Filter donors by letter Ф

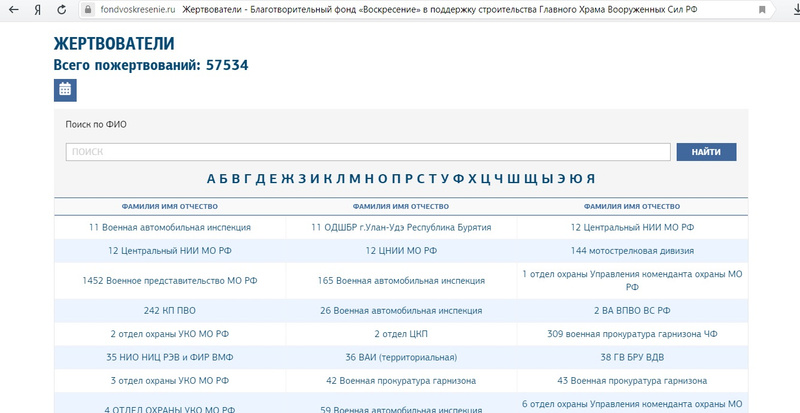click(459, 179)
